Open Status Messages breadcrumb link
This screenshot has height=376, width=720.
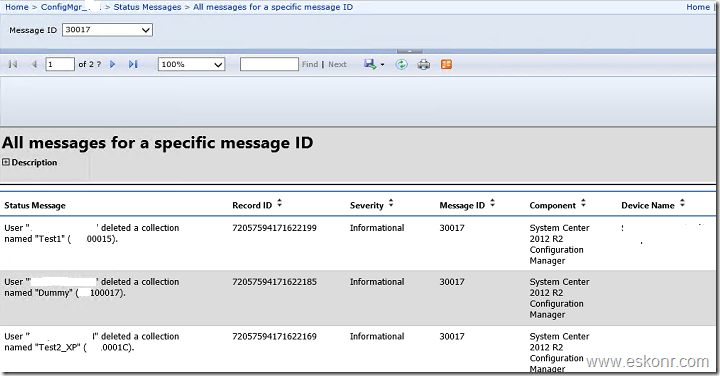(x=147, y=7)
